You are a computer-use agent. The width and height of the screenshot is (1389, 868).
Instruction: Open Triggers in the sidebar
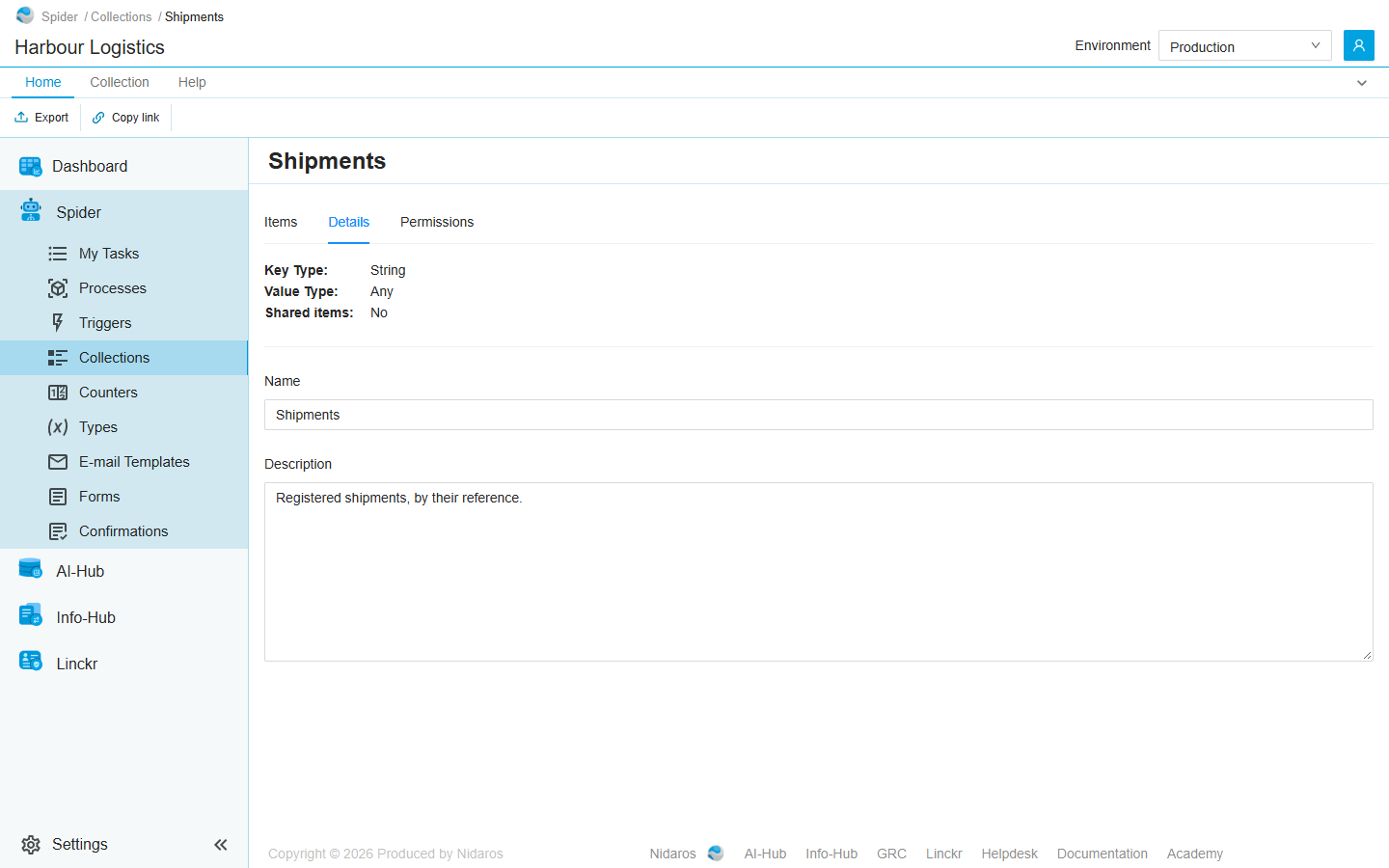coord(123,323)
